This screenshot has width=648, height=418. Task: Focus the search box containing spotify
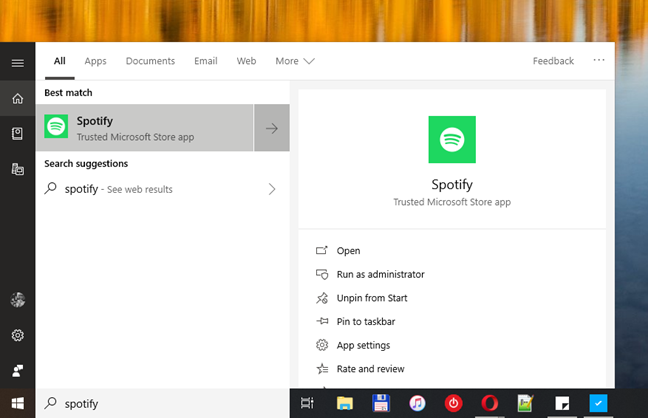tap(163, 403)
